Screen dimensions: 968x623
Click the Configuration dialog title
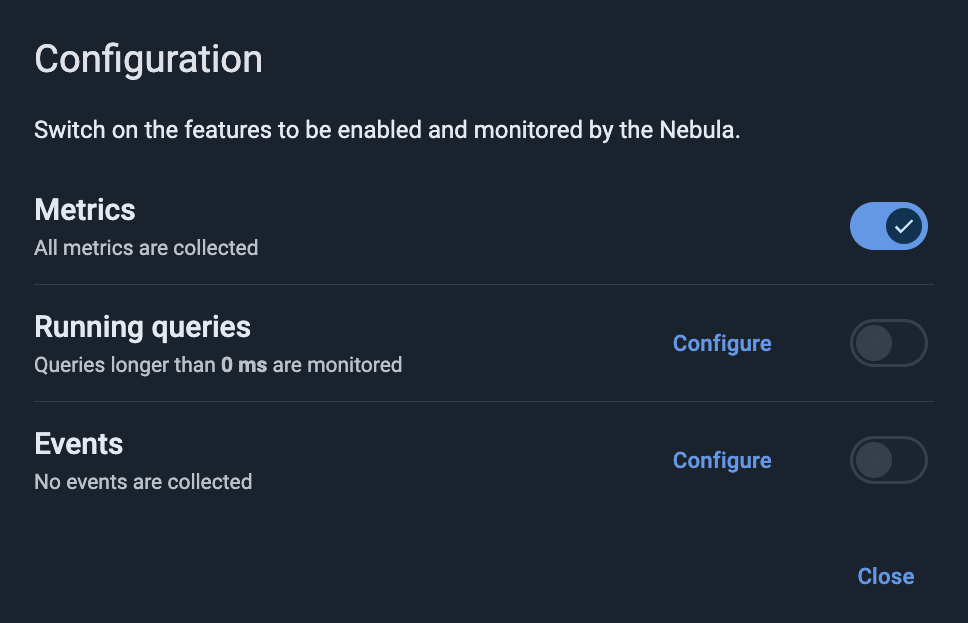point(148,59)
